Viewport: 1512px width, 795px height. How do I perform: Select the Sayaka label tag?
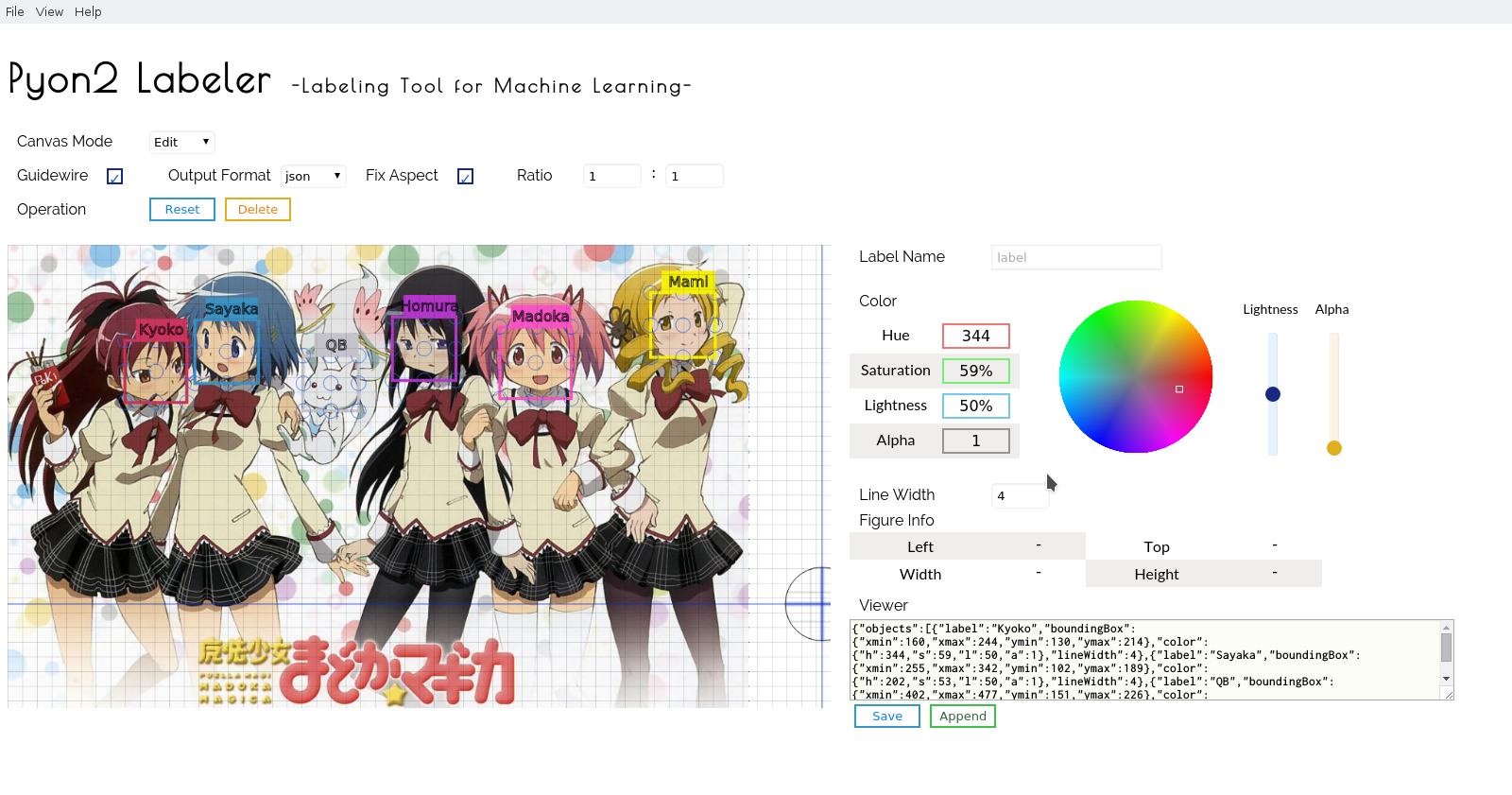(231, 309)
